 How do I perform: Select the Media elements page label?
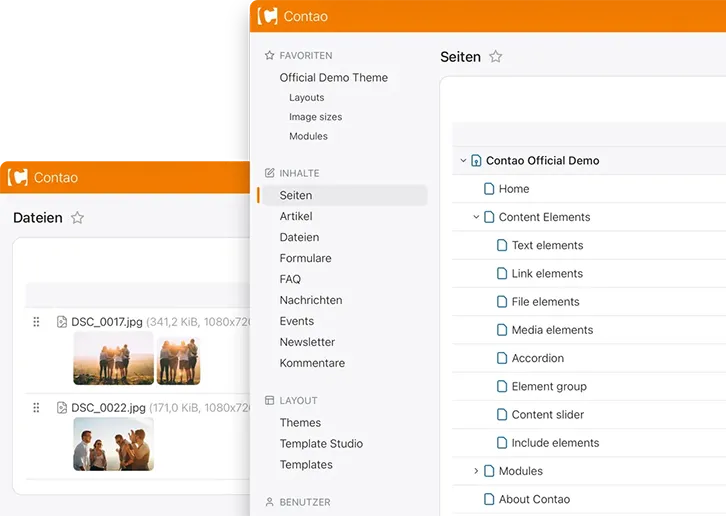552,330
